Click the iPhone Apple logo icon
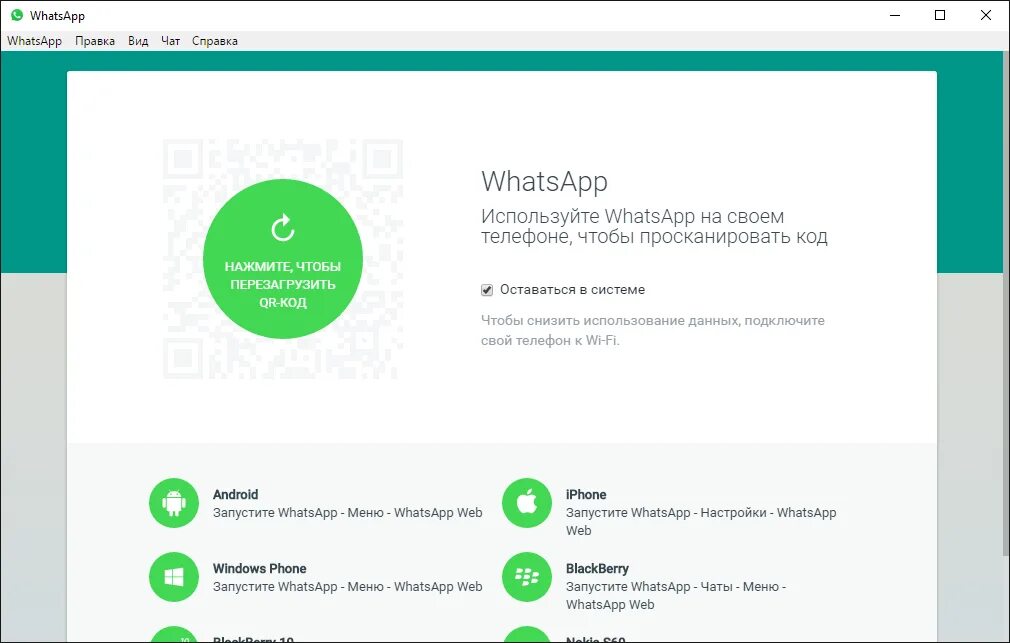The width and height of the screenshot is (1010, 643). pos(527,503)
